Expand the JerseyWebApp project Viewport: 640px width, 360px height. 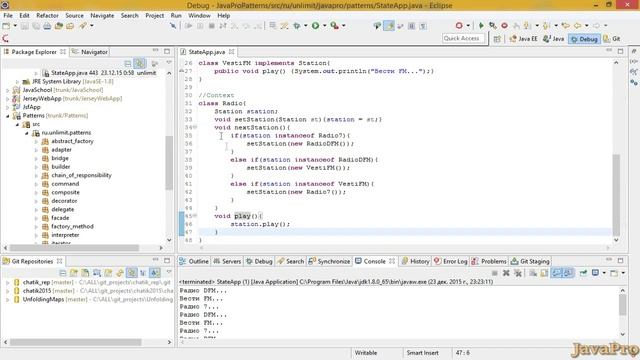pyautogui.click(x=8, y=98)
